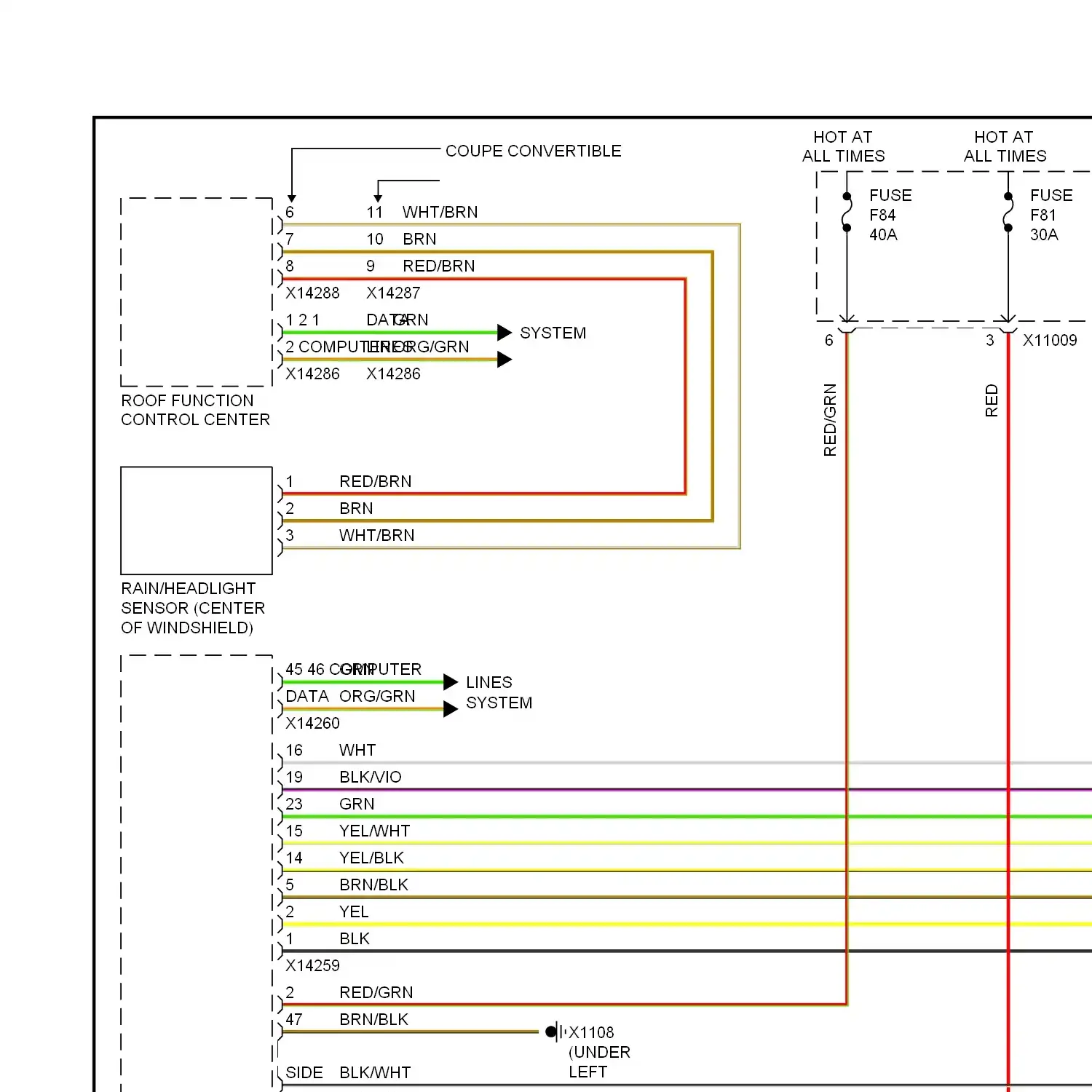Click the fuse F84 symbol
This screenshot has height=1092, width=1092.
(x=847, y=212)
